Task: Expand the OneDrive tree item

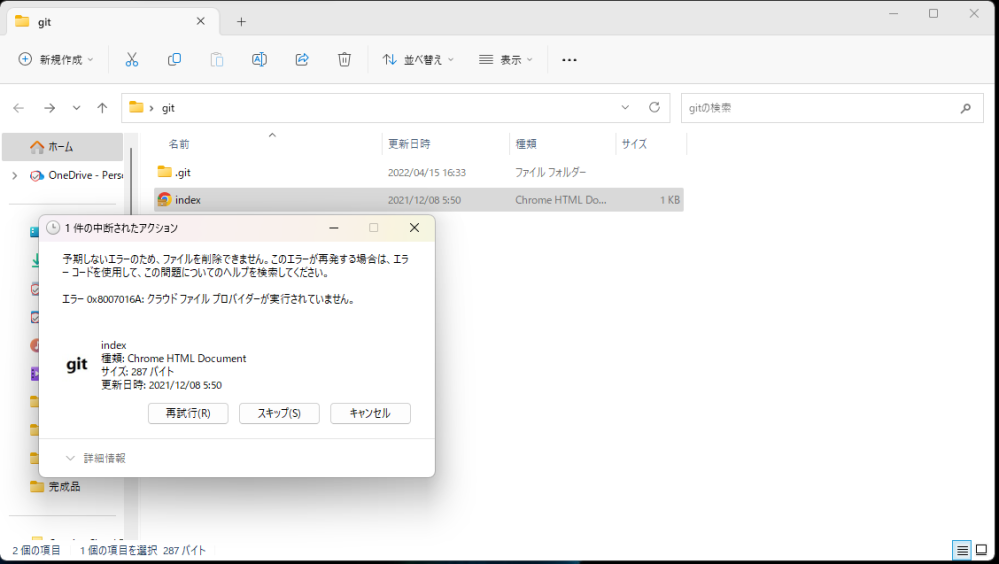Action: tap(14, 175)
